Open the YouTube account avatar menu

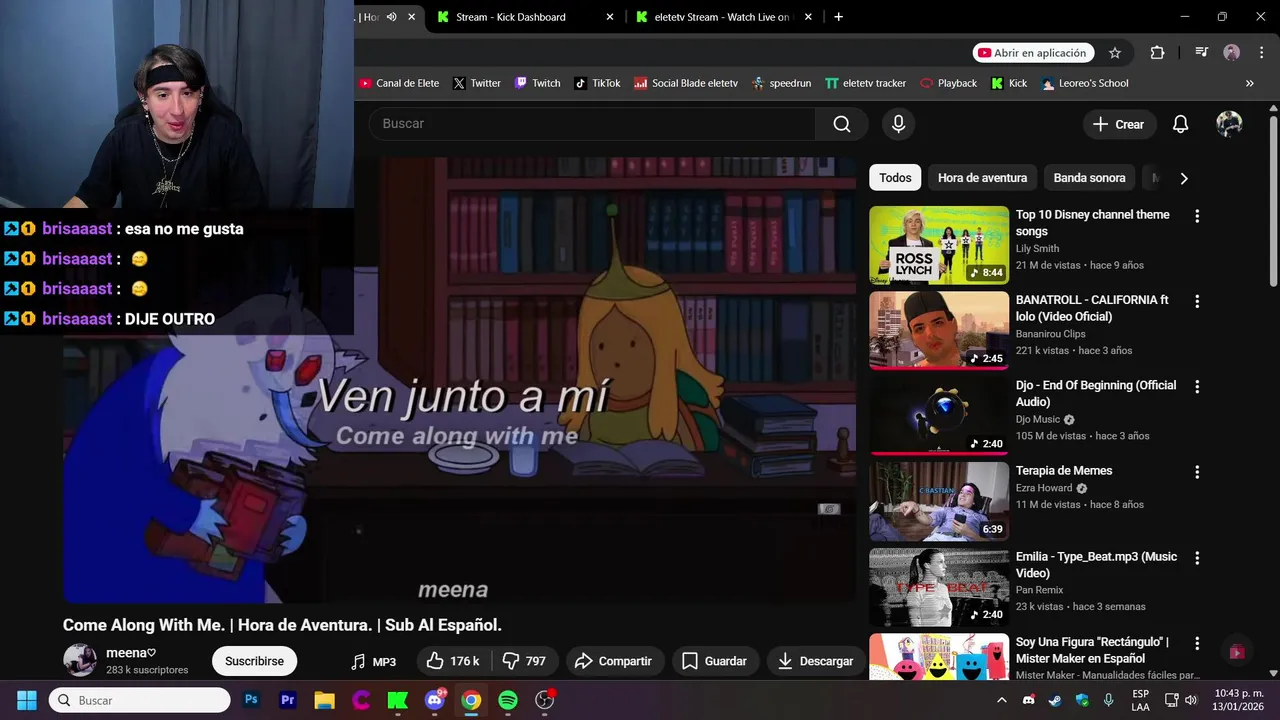tap(1229, 124)
